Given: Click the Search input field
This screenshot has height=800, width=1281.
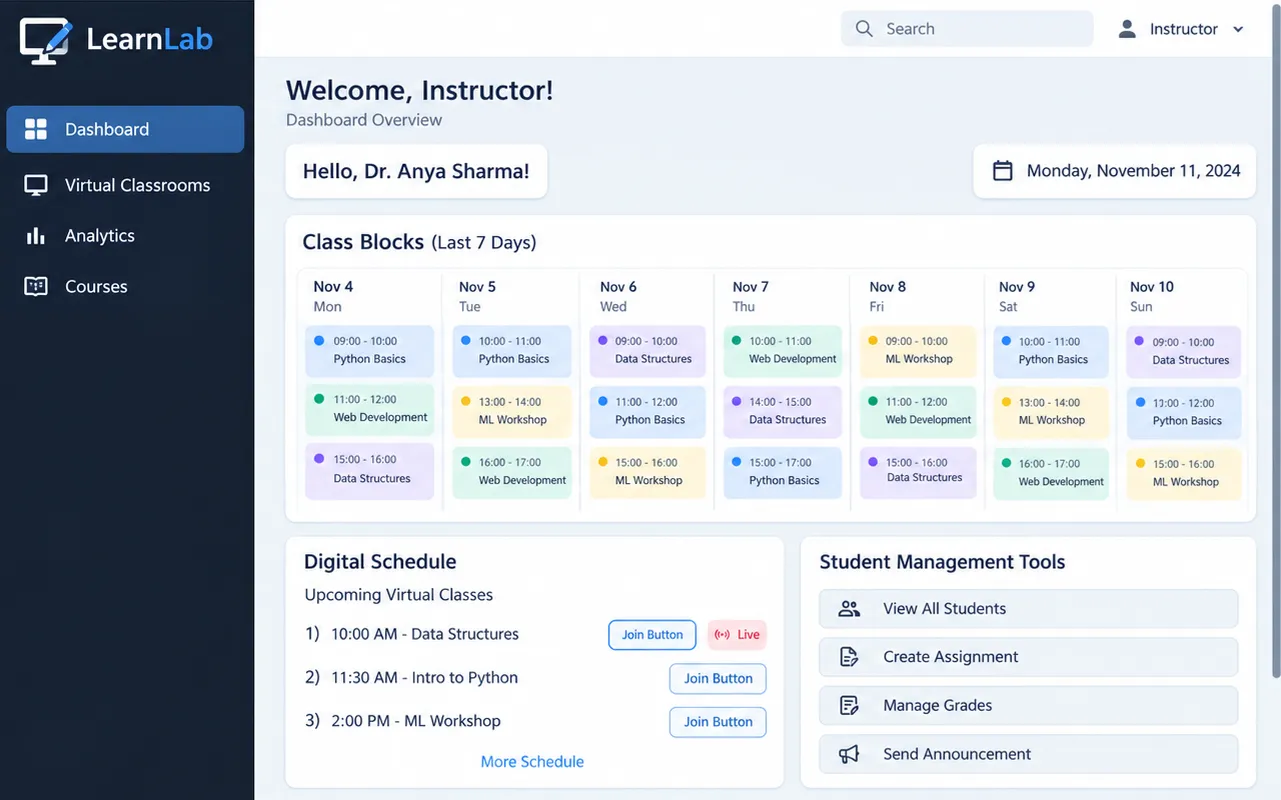Looking at the screenshot, I should point(967,29).
